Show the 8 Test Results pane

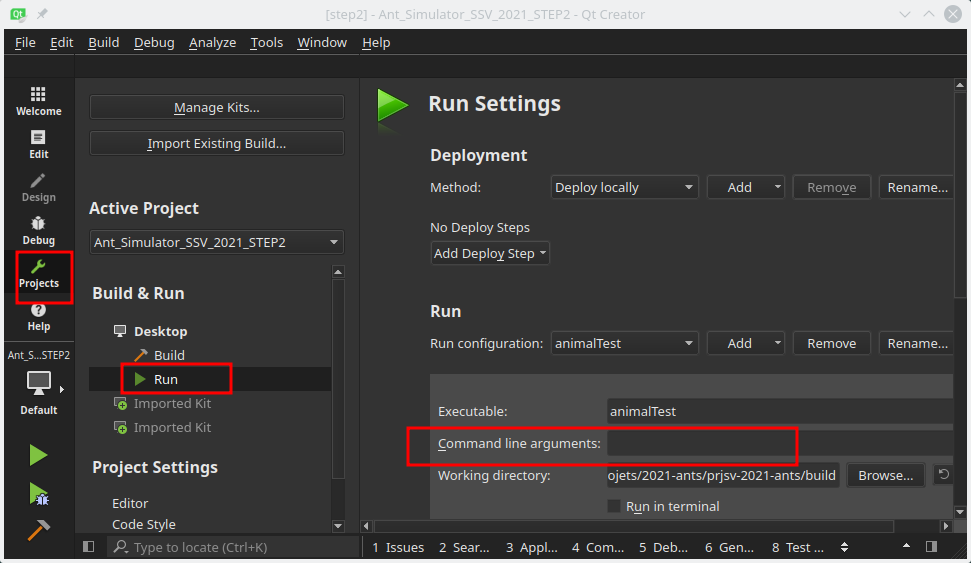tap(798, 547)
